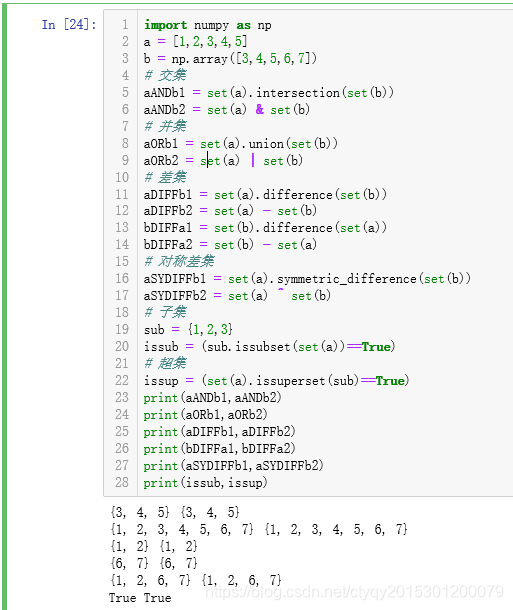Click the 'aANDb2 = set(a) & set(b)' line
The width and height of the screenshot is (513, 610).
[x=227, y=110]
